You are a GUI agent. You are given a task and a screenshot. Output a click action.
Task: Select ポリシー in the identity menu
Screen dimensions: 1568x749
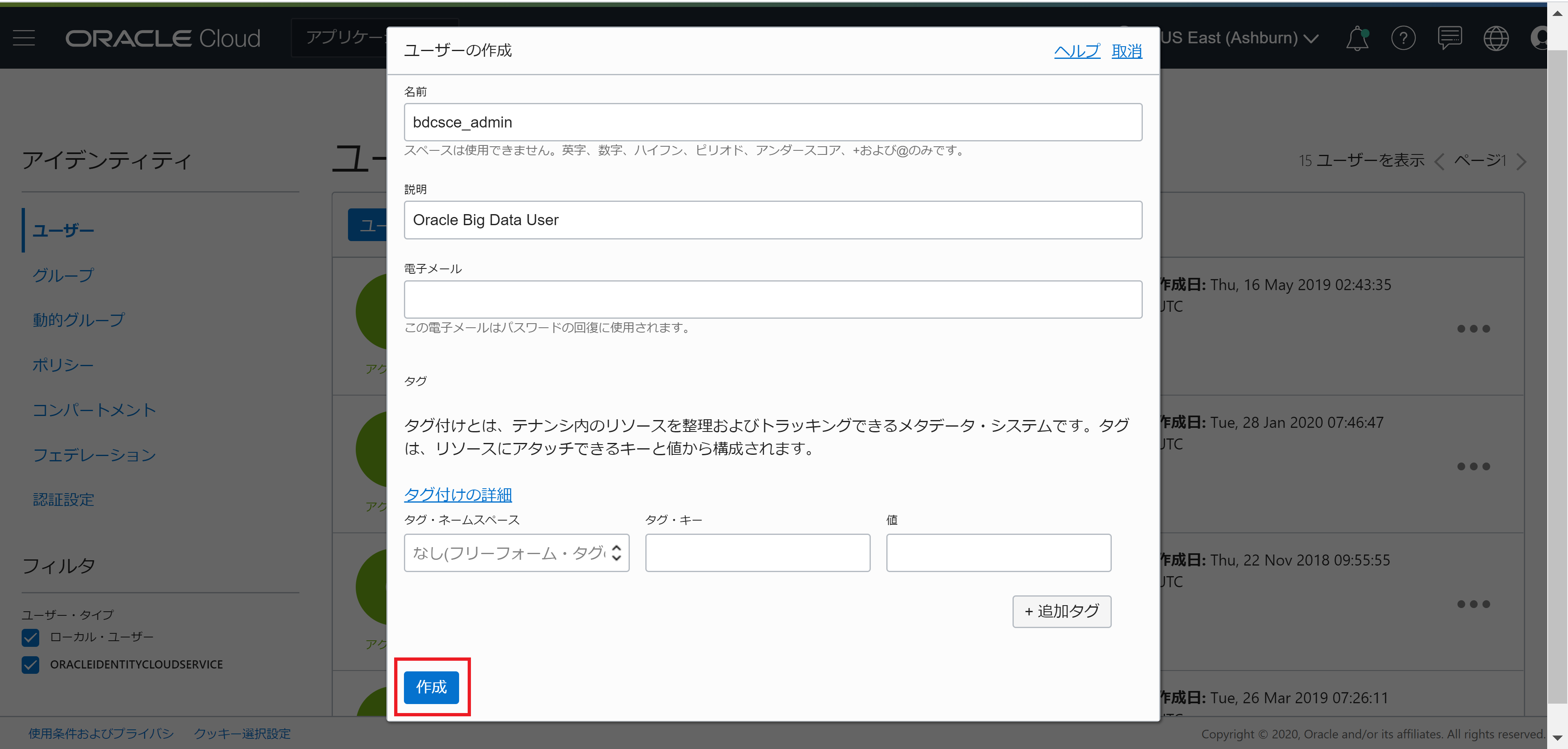point(63,365)
